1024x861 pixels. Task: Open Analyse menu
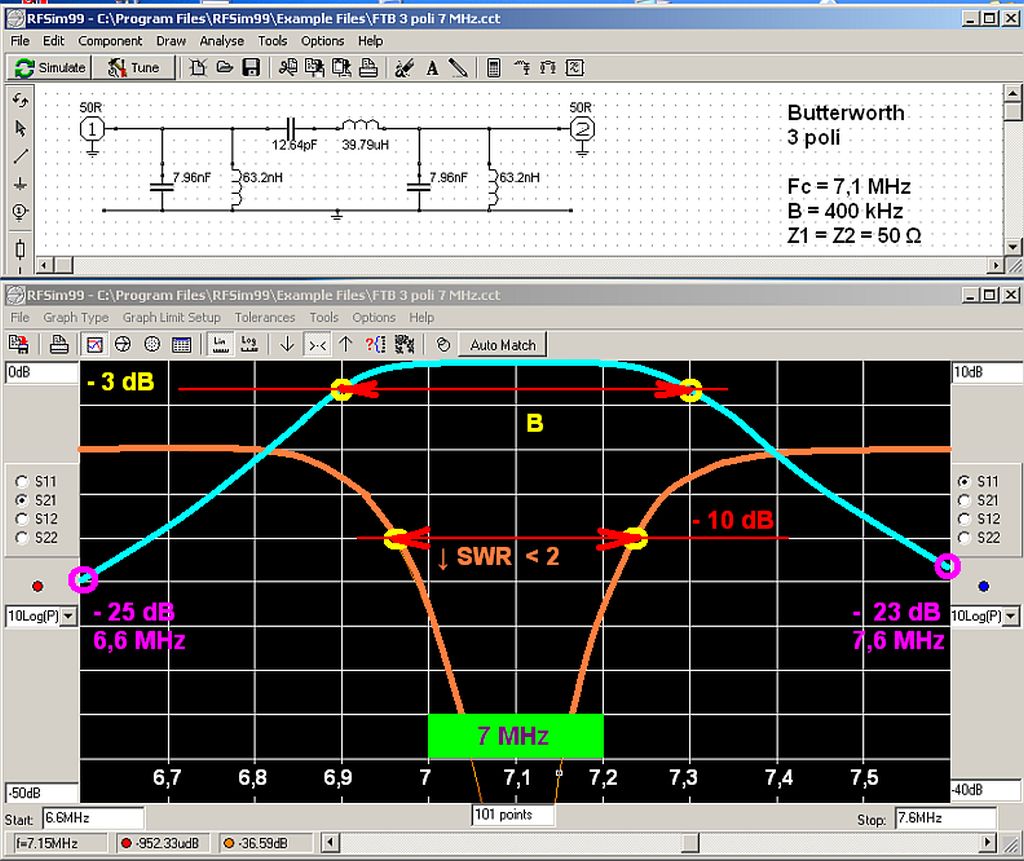pos(221,41)
